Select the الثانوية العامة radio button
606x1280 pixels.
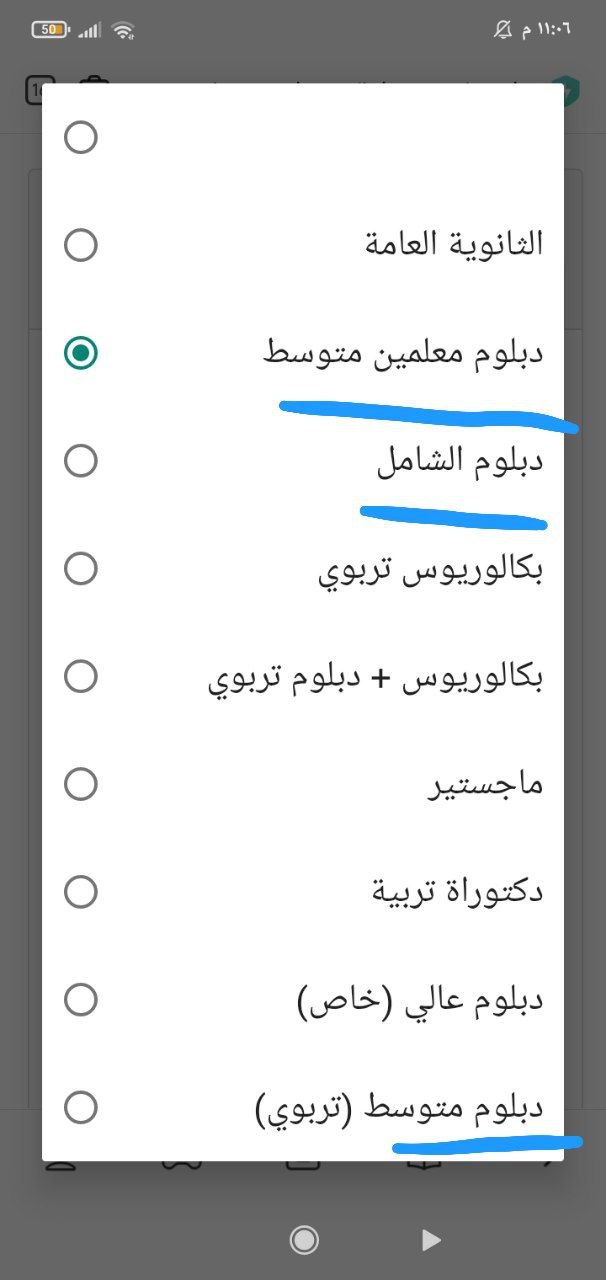tap(80, 245)
